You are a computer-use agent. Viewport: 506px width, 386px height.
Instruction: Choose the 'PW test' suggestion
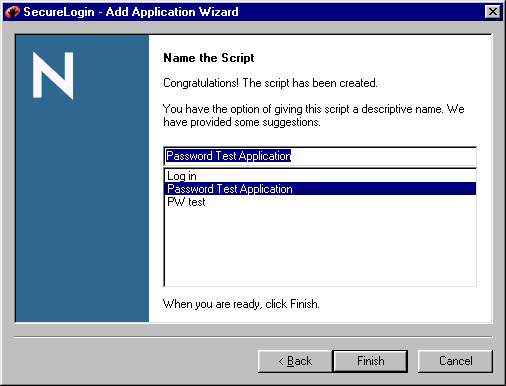click(320, 202)
